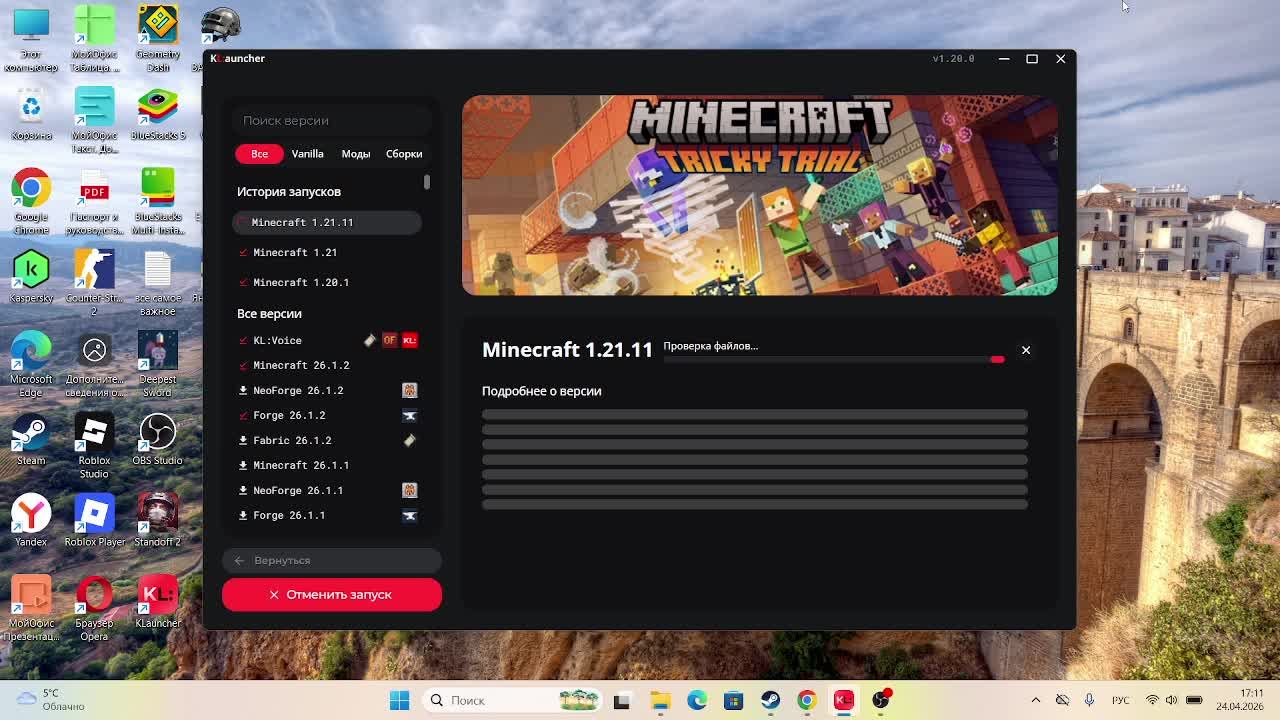Select the Все filter tab

pyautogui.click(x=259, y=154)
